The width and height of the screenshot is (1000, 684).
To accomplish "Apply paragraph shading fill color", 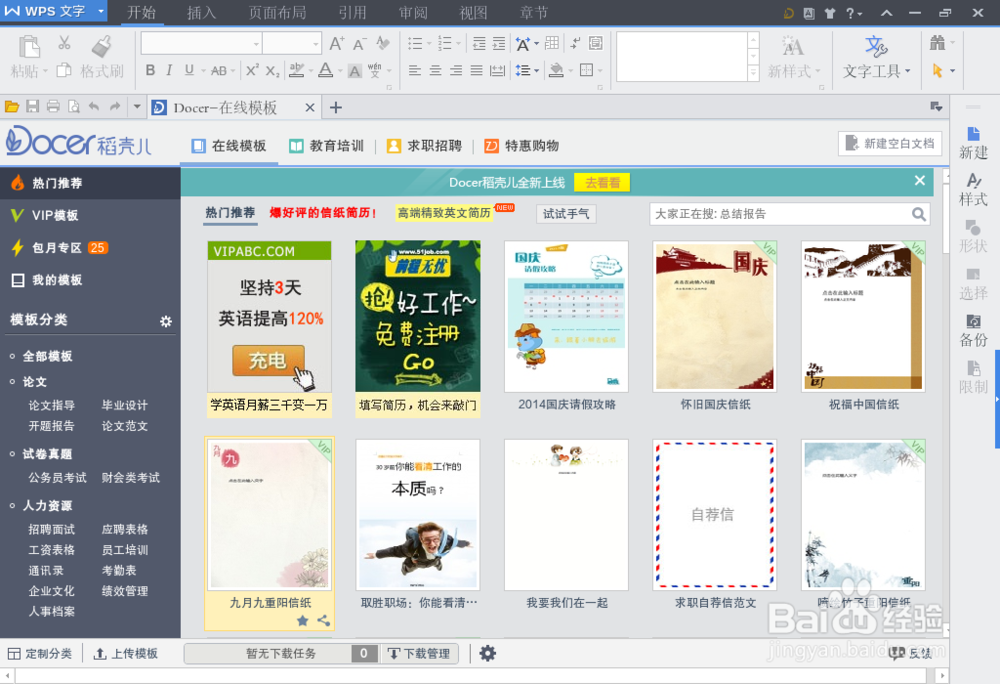I will tap(556, 70).
